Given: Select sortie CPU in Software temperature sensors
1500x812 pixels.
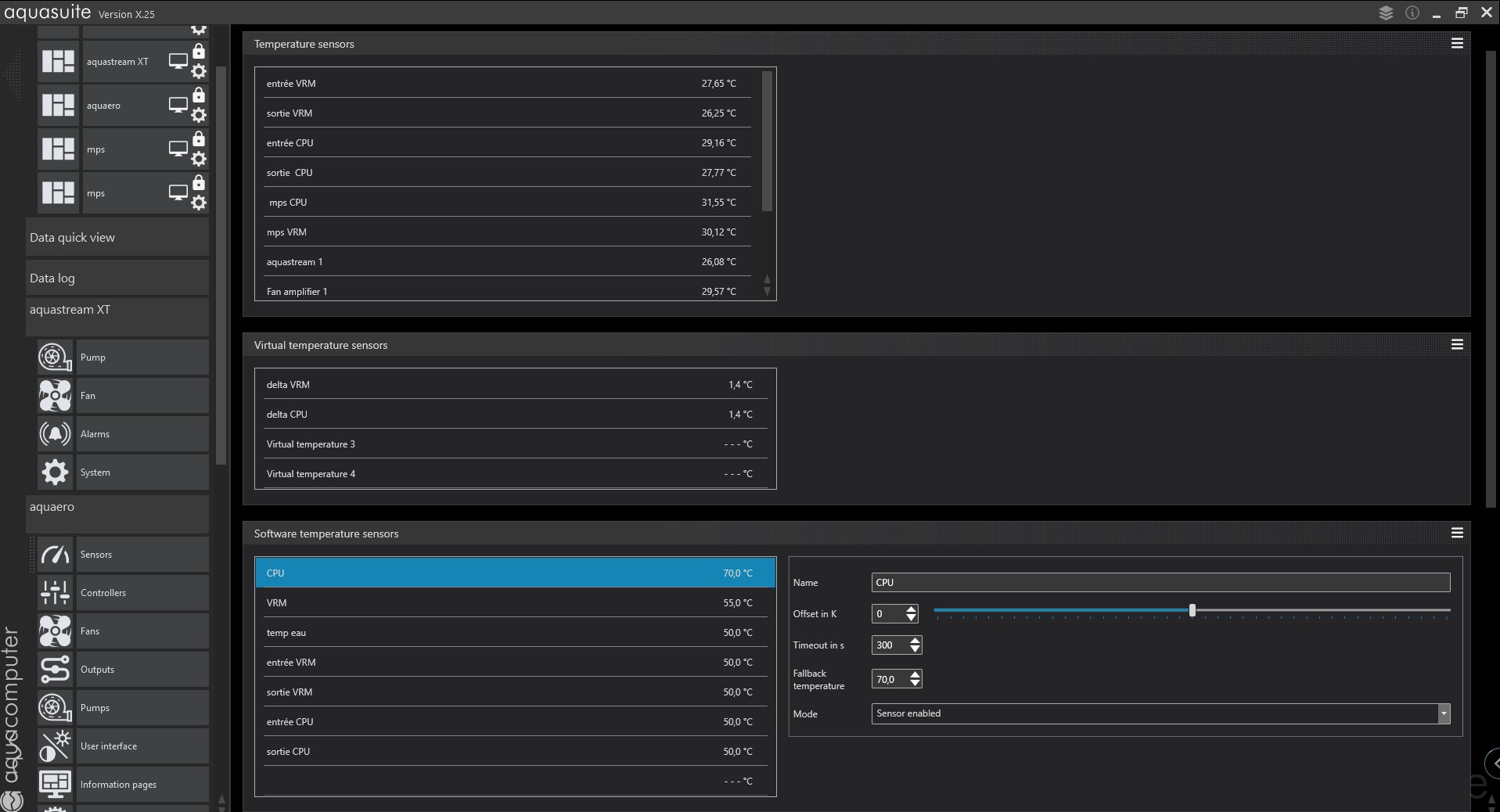Looking at the screenshot, I should coord(515,752).
